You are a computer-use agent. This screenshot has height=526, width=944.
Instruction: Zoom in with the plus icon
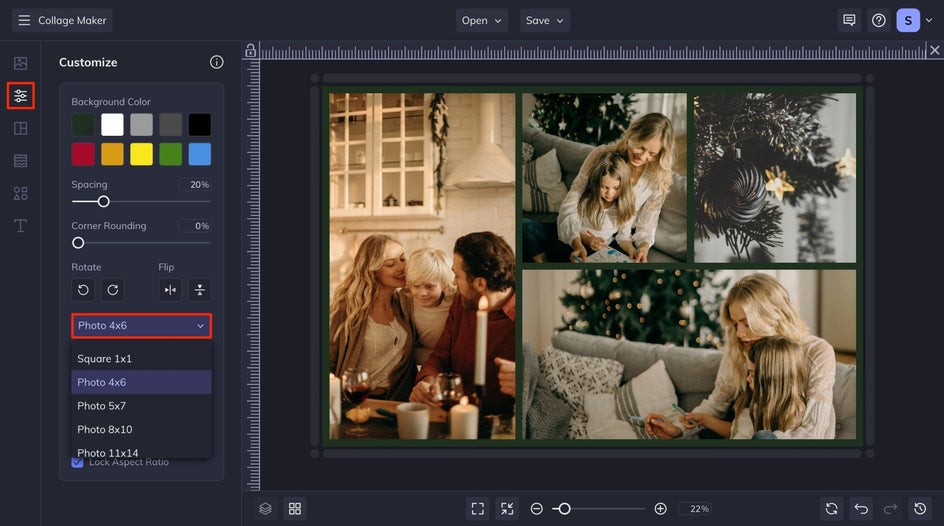tap(660, 509)
